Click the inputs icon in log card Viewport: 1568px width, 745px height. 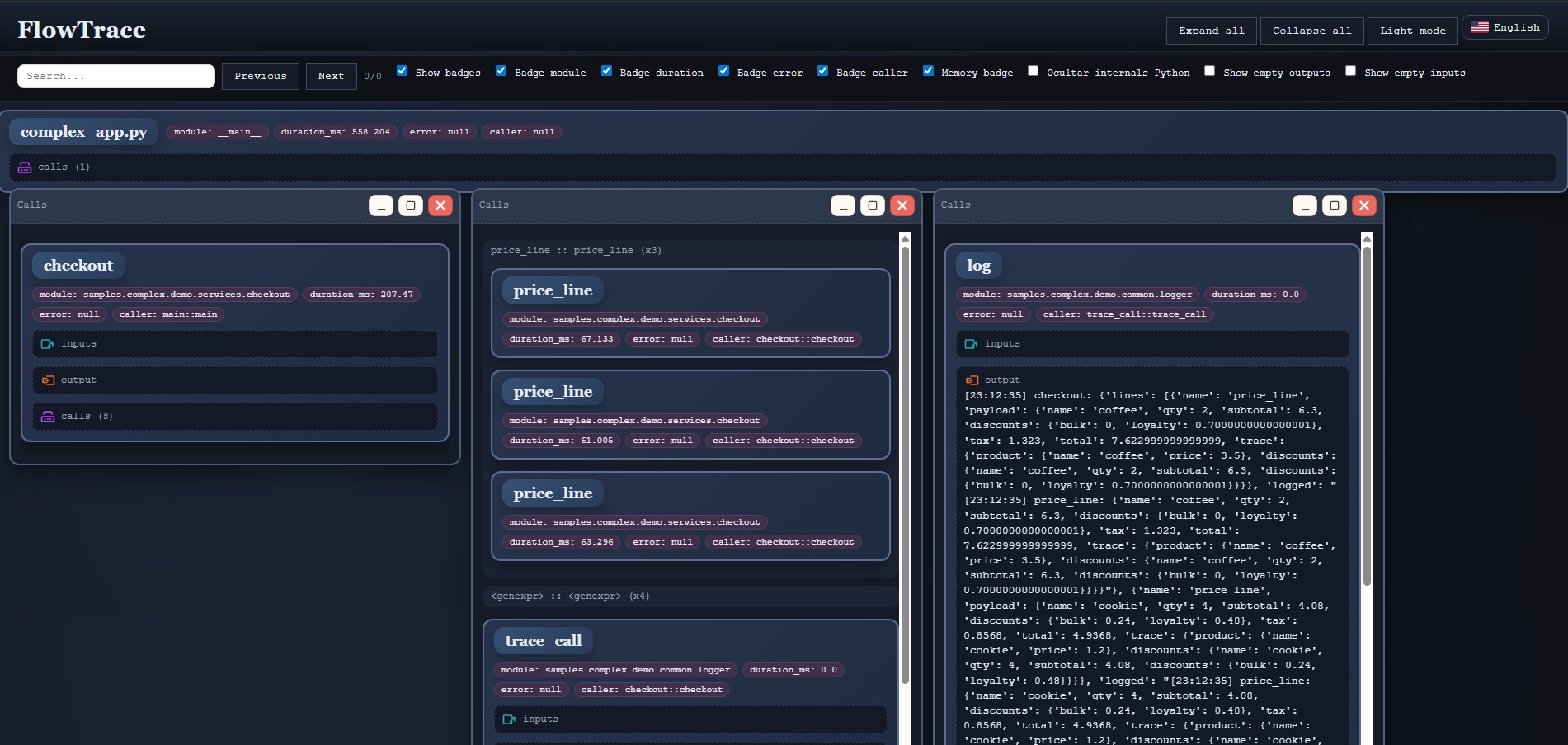point(972,344)
